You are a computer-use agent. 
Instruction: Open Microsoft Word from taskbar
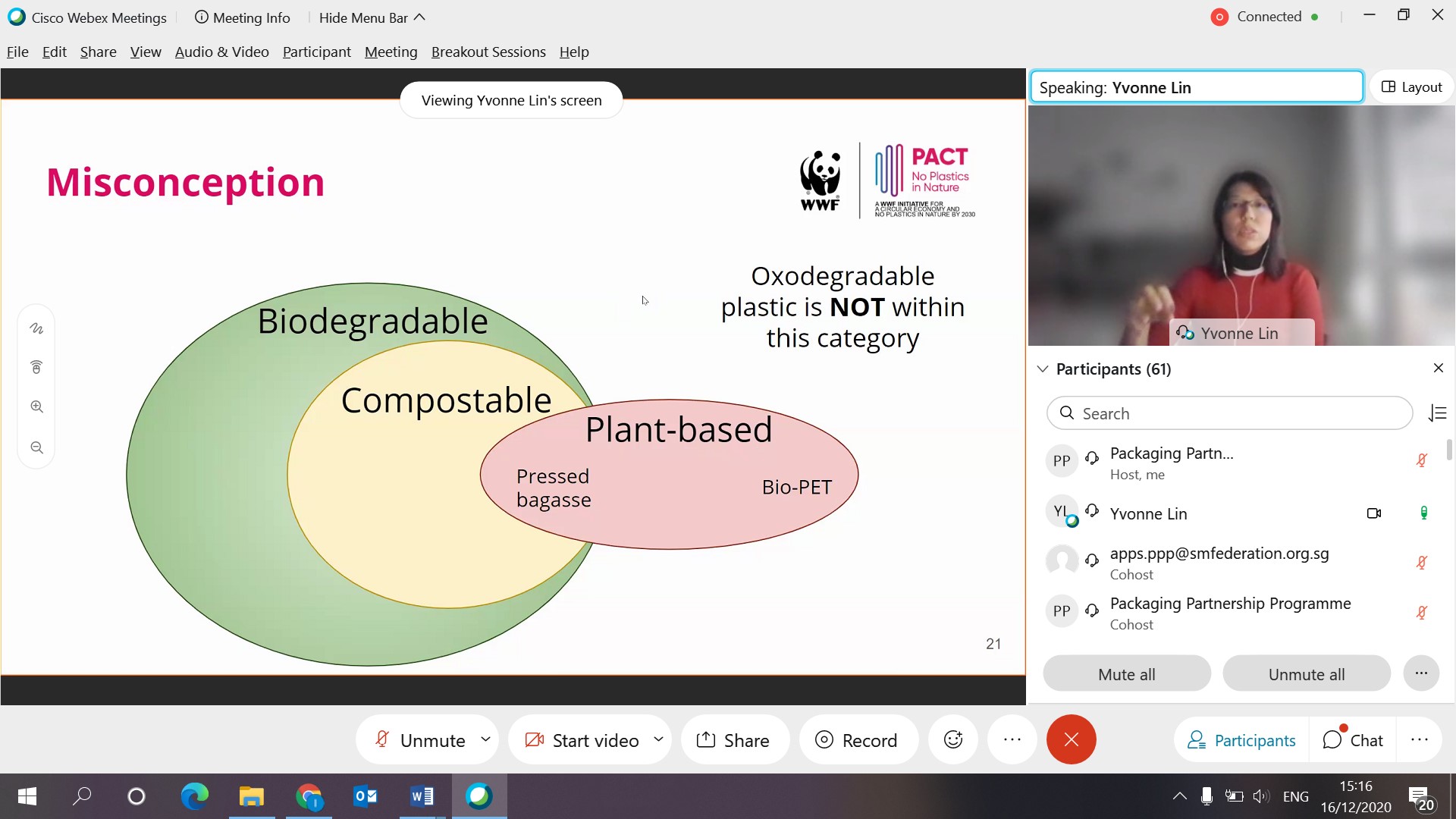click(x=422, y=796)
